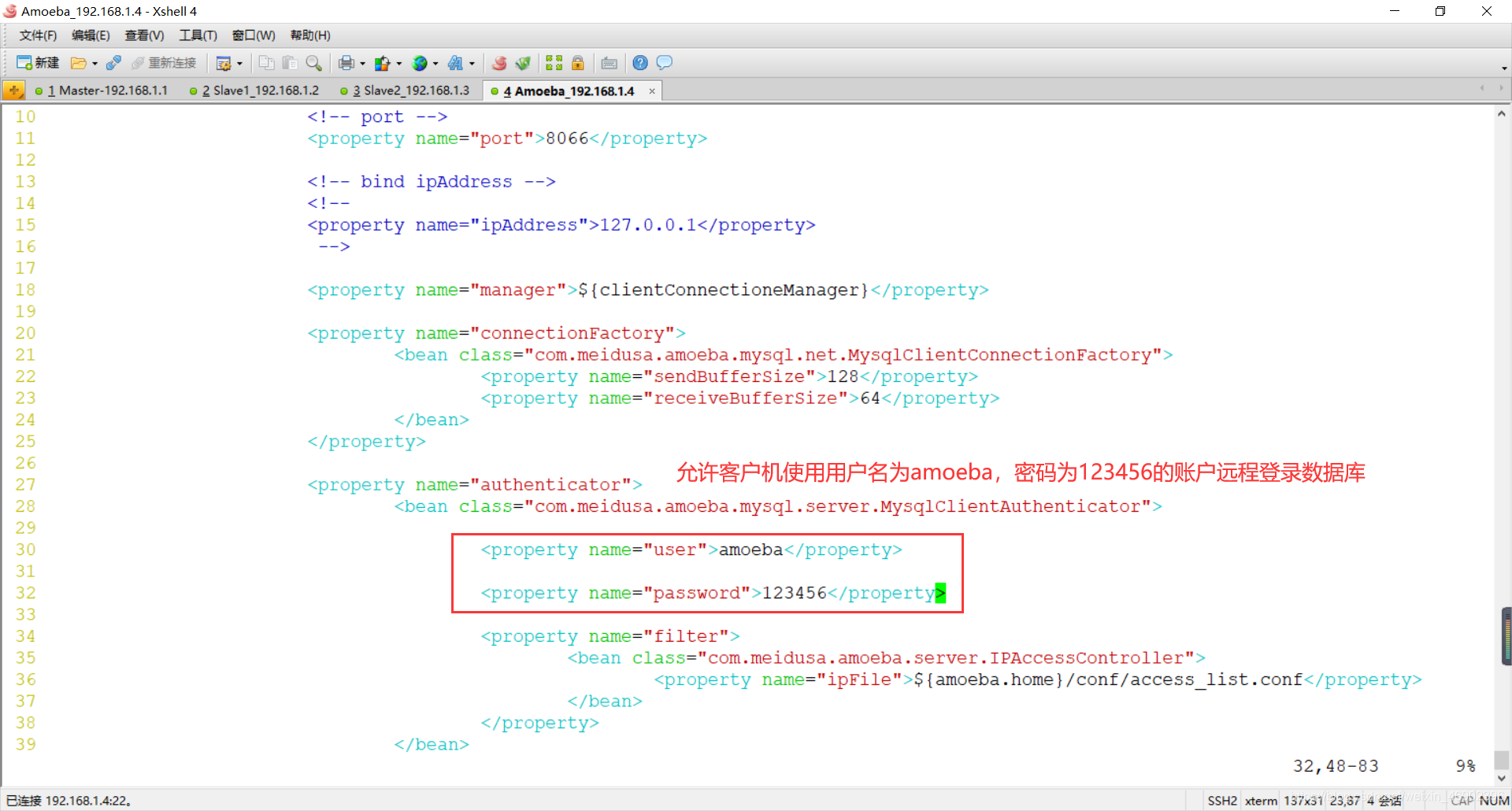
Task: Click the sendBufferSize value 128
Action: pos(843,376)
